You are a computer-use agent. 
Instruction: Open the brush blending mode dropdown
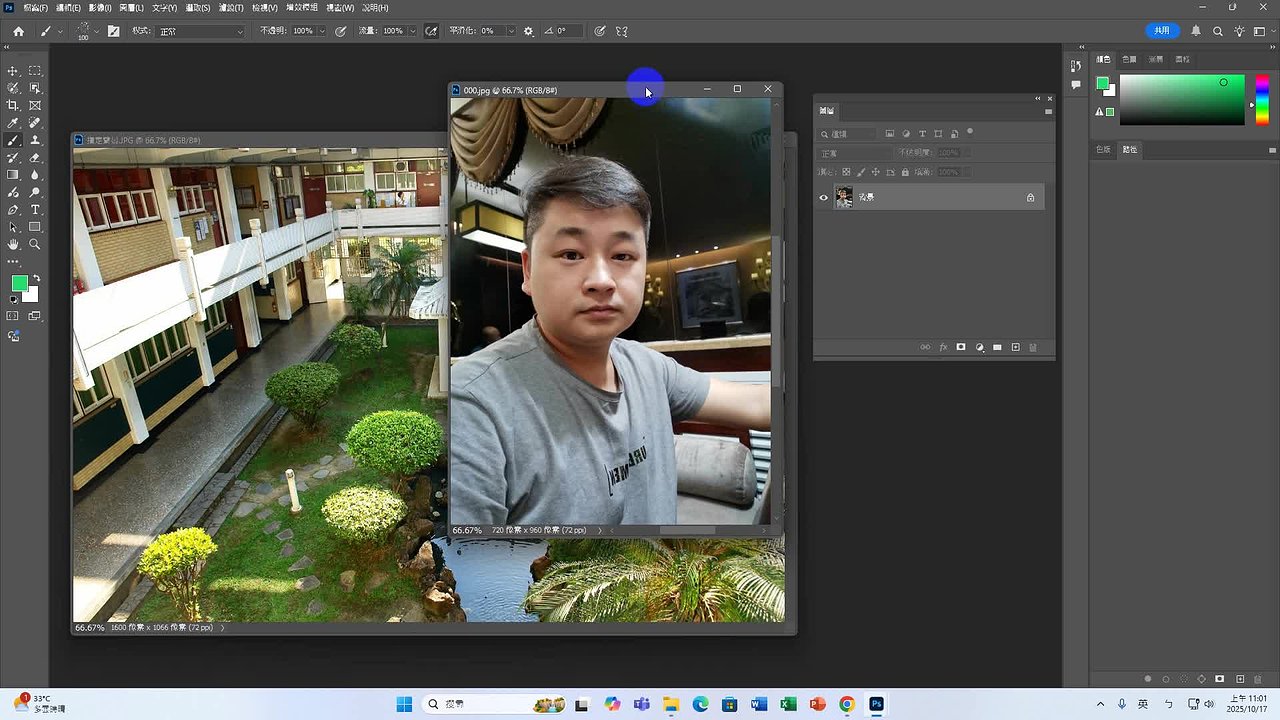pyautogui.click(x=200, y=31)
